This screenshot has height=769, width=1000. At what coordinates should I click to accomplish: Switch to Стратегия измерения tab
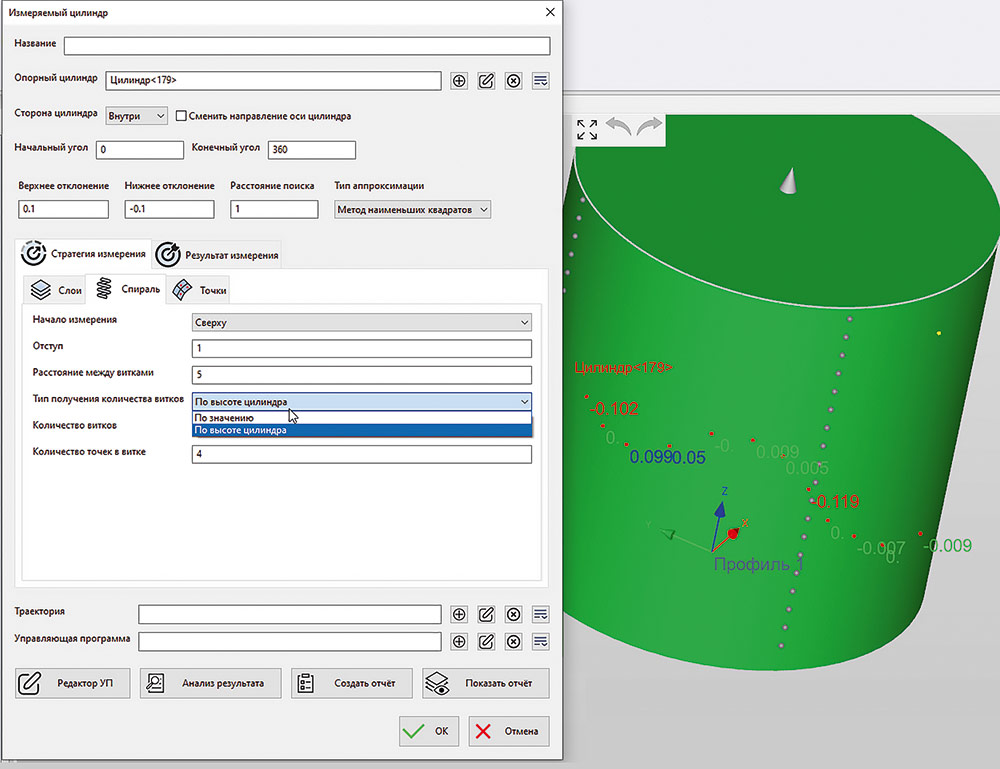pyautogui.click(x=84, y=254)
